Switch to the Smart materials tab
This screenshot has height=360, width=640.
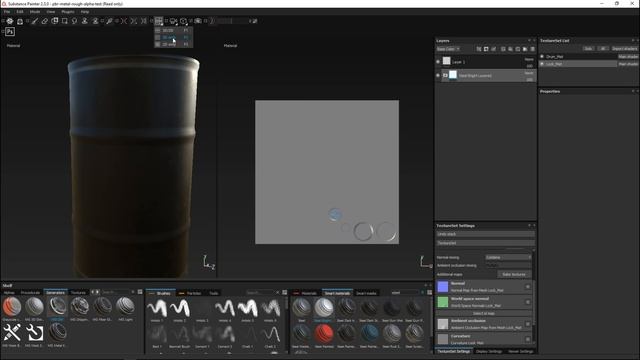click(337, 293)
